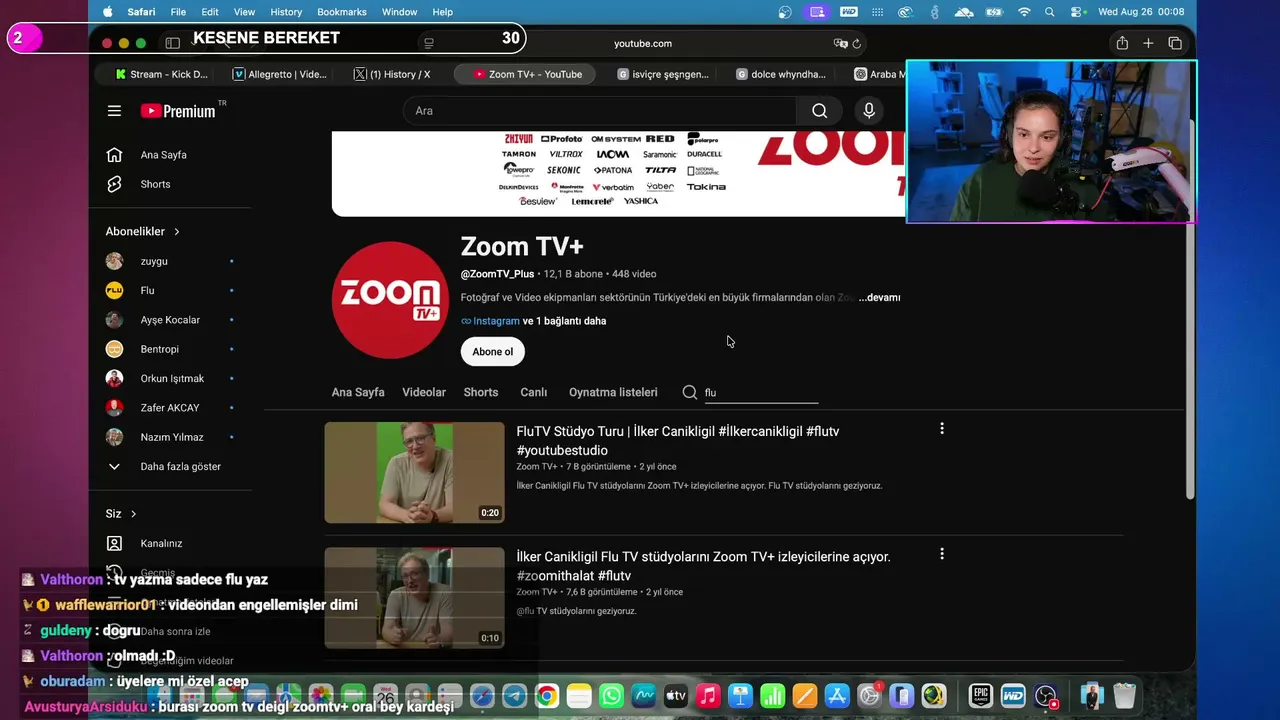Open the History menu in menu bar
The image size is (1280, 720).
(x=286, y=12)
